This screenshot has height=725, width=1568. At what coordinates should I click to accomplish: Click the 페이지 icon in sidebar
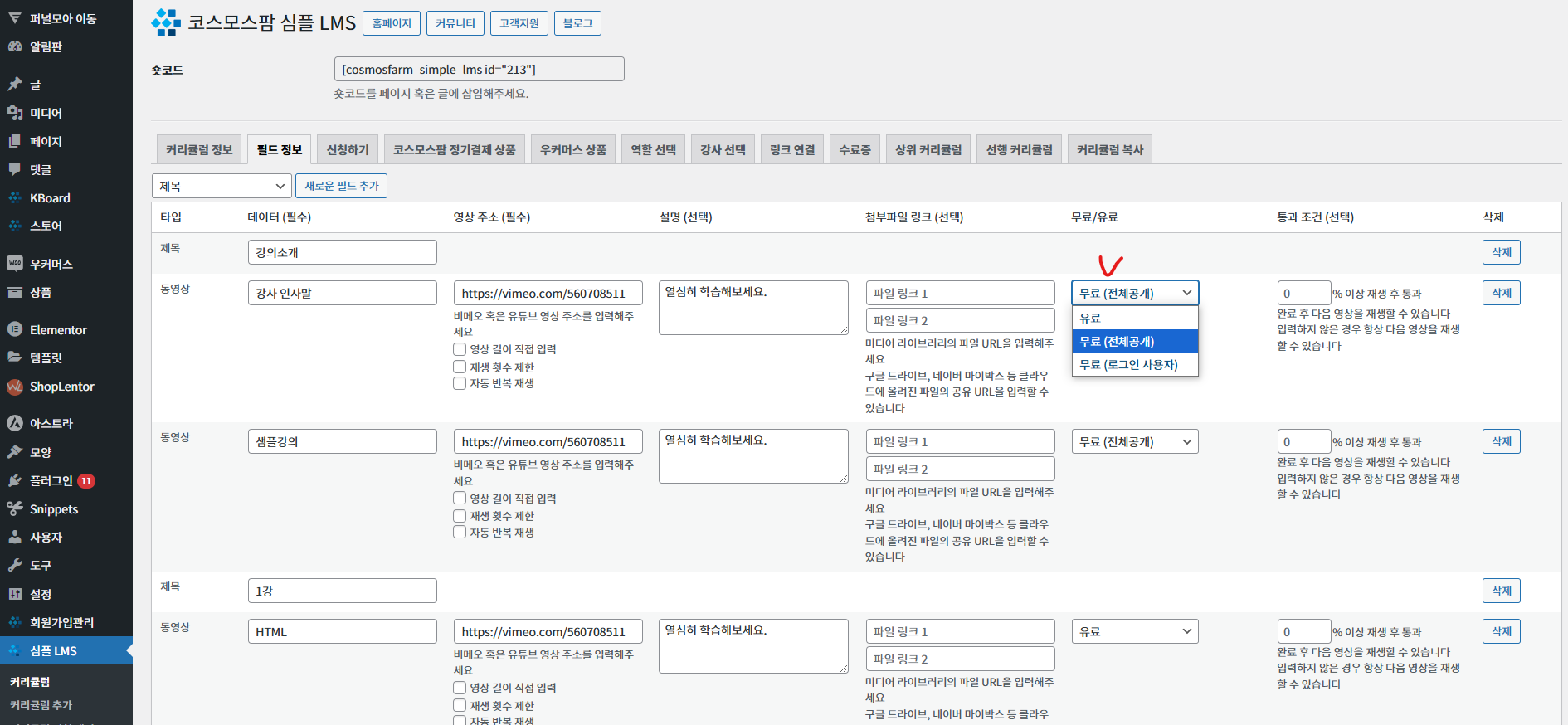[x=15, y=141]
